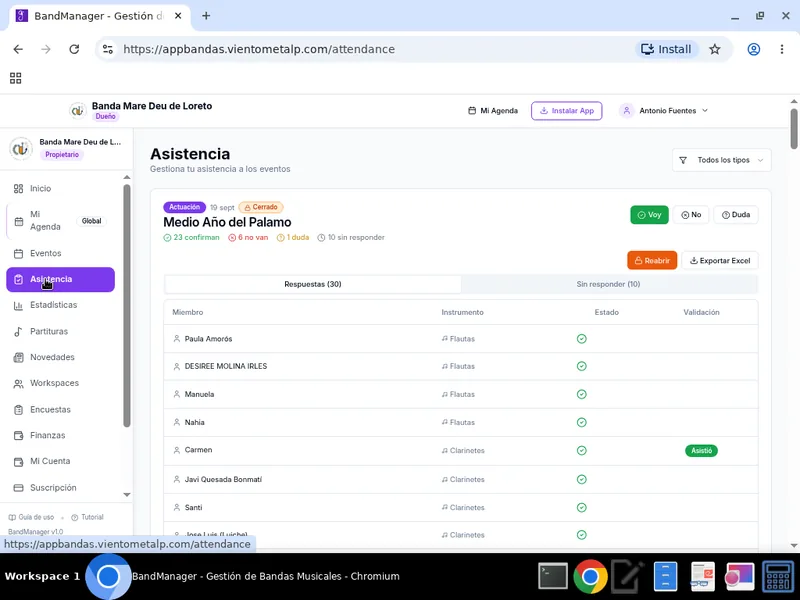Click sidebar scroll down arrow
Image resolution: width=800 pixels, height=600 pixels.
pos(127,495)
